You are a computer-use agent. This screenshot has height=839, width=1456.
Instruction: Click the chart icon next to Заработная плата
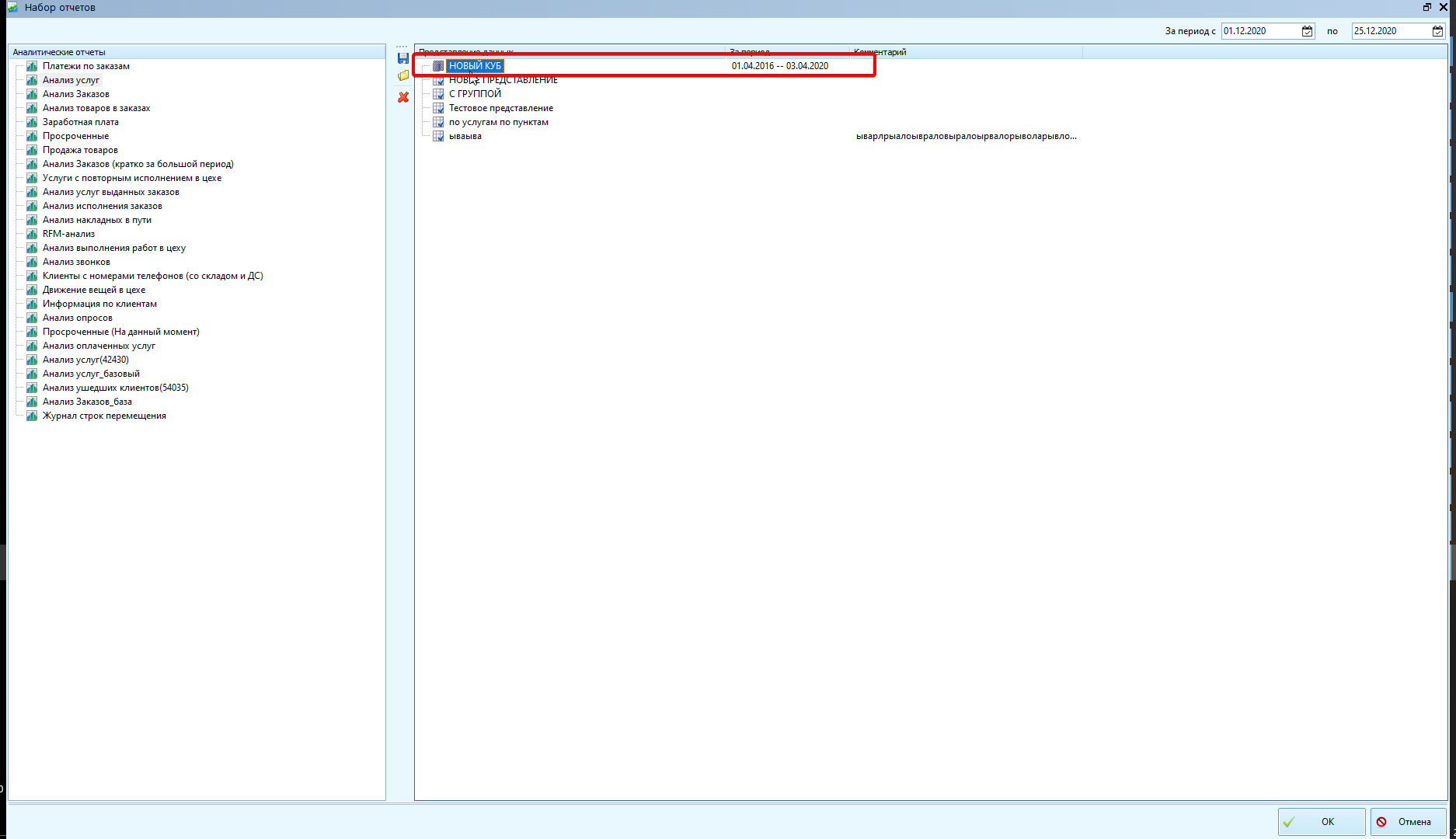coord(32,122)
